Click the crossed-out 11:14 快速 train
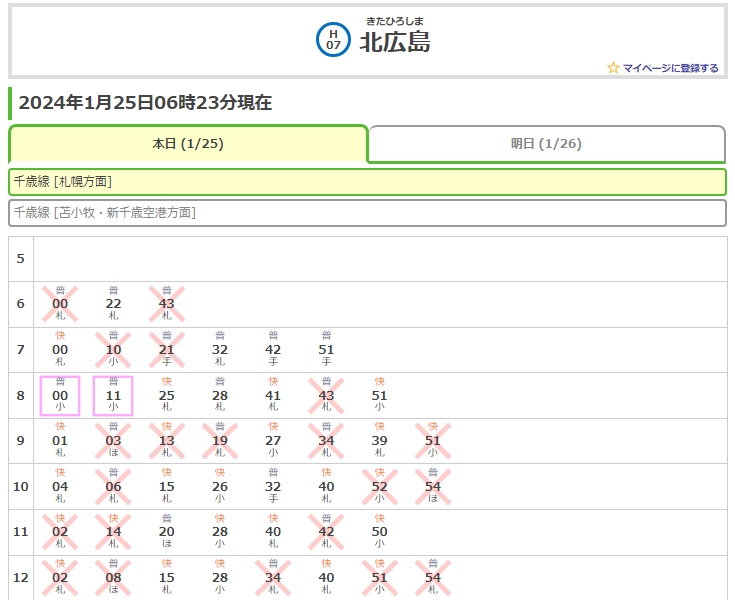Viewport: 735px width, 600px height. (x=113, y=531)
